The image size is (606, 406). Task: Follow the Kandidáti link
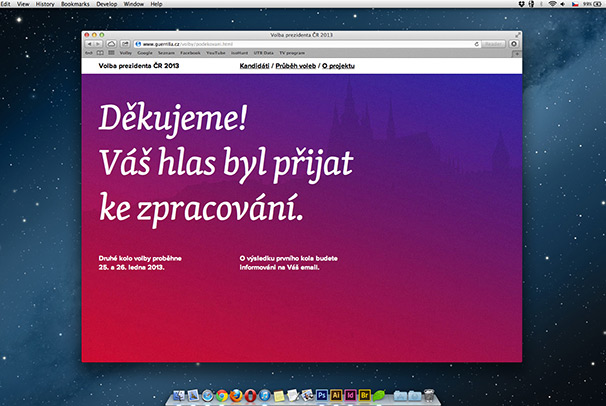(255, 65)
